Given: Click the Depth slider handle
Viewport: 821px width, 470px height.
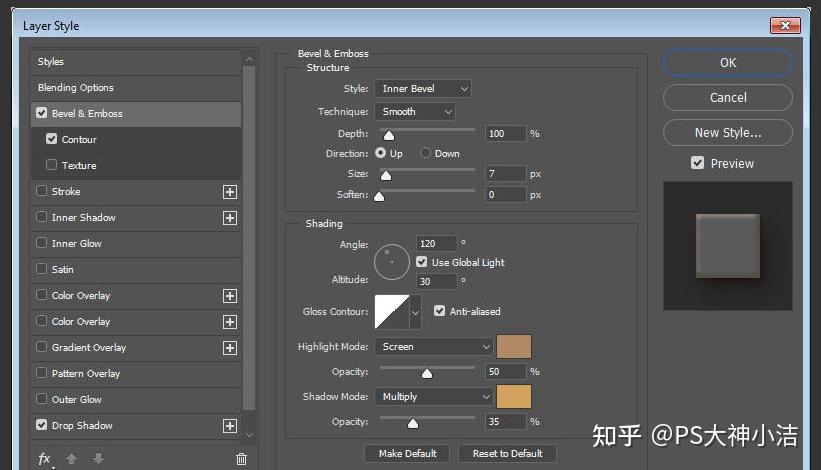Looking at the screenshot, I should tap(389, 136).
